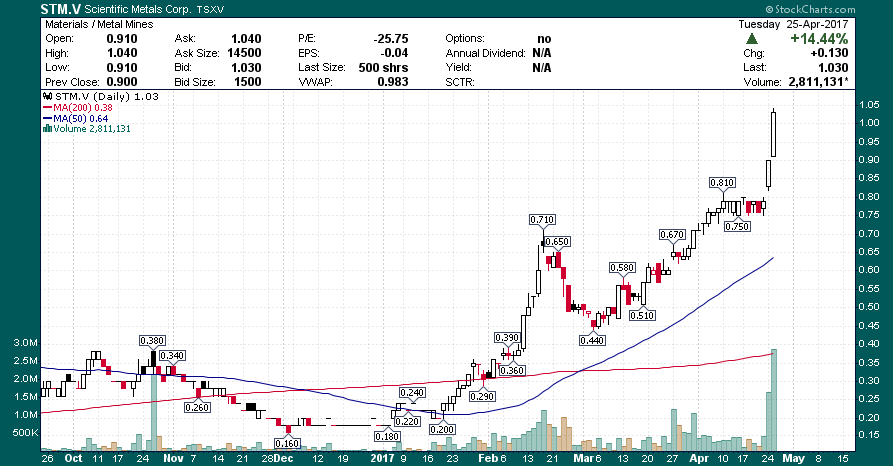The height and width of the screenshot is (466, 893).
Task: Click the 0.750 price callout
Action: (x=737, y=226)
